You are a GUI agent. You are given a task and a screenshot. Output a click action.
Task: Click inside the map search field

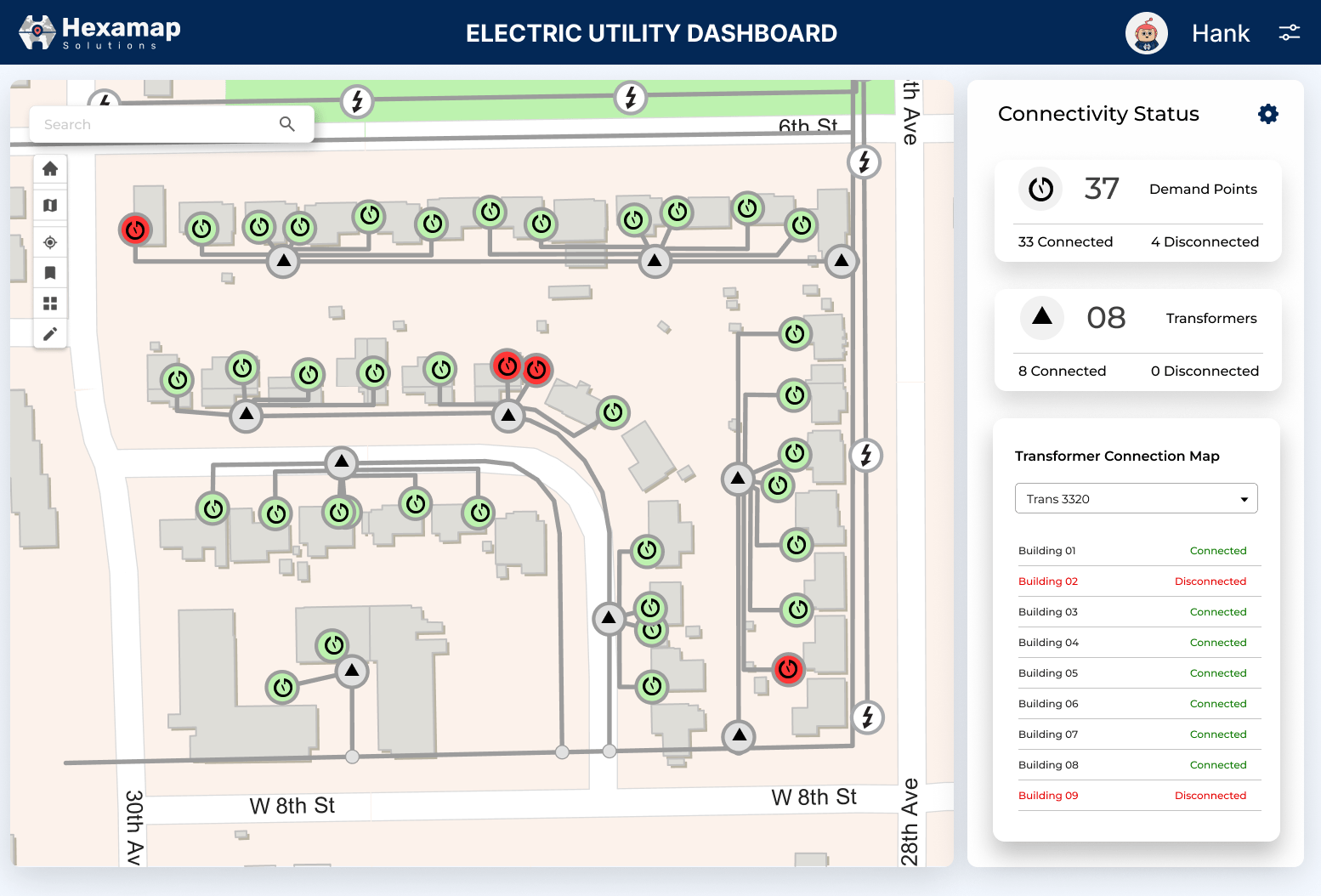pyautogui.click(x=153, y=124)
